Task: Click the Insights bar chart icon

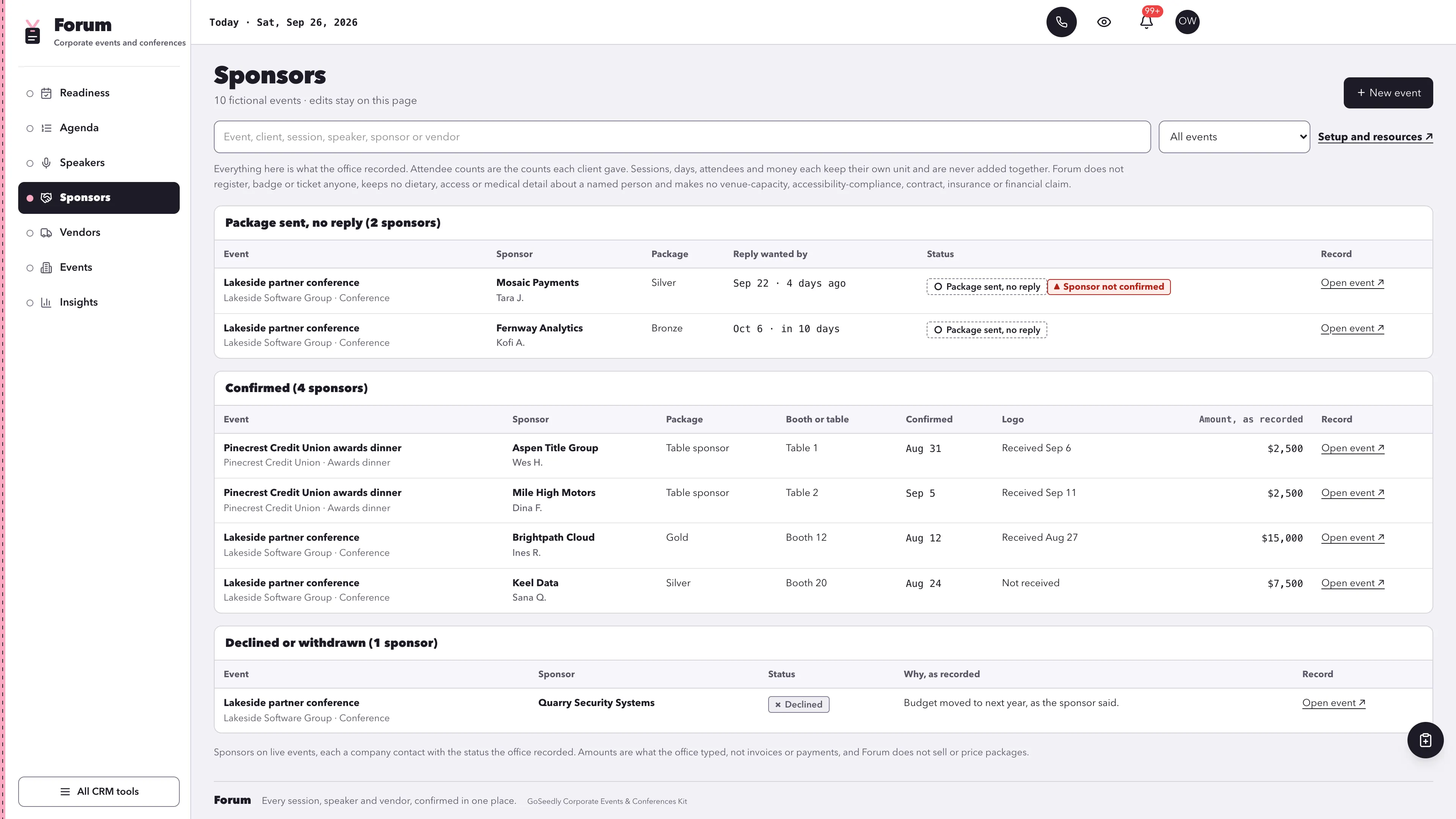Action: pyautogui.click(x=46, y=303)
